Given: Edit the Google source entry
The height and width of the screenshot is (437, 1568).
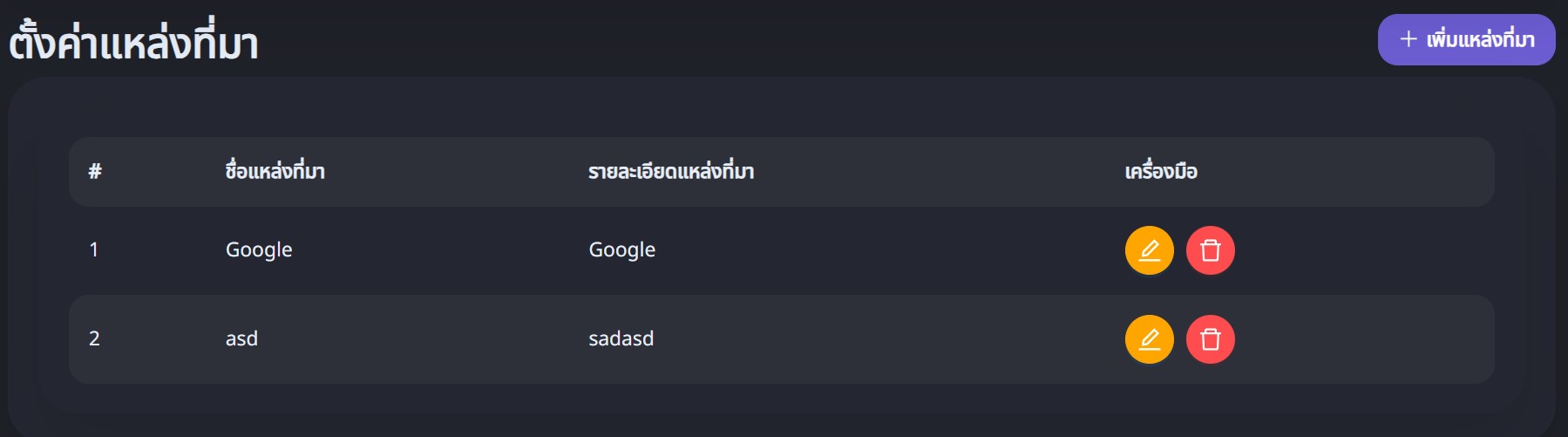Looking at the screenshot, I should pos(1149,250).
